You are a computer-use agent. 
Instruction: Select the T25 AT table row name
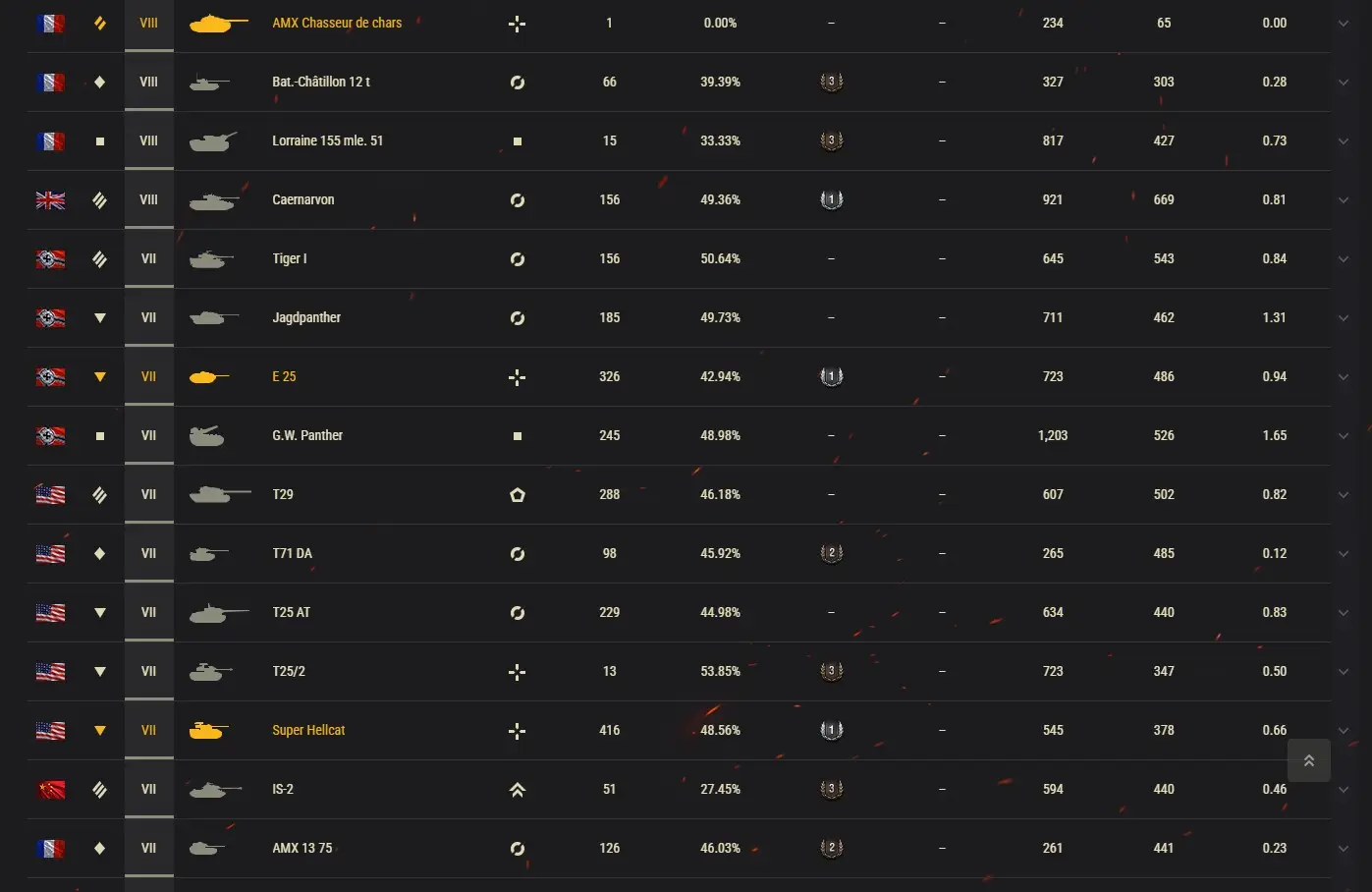click(x=291, y=612)
